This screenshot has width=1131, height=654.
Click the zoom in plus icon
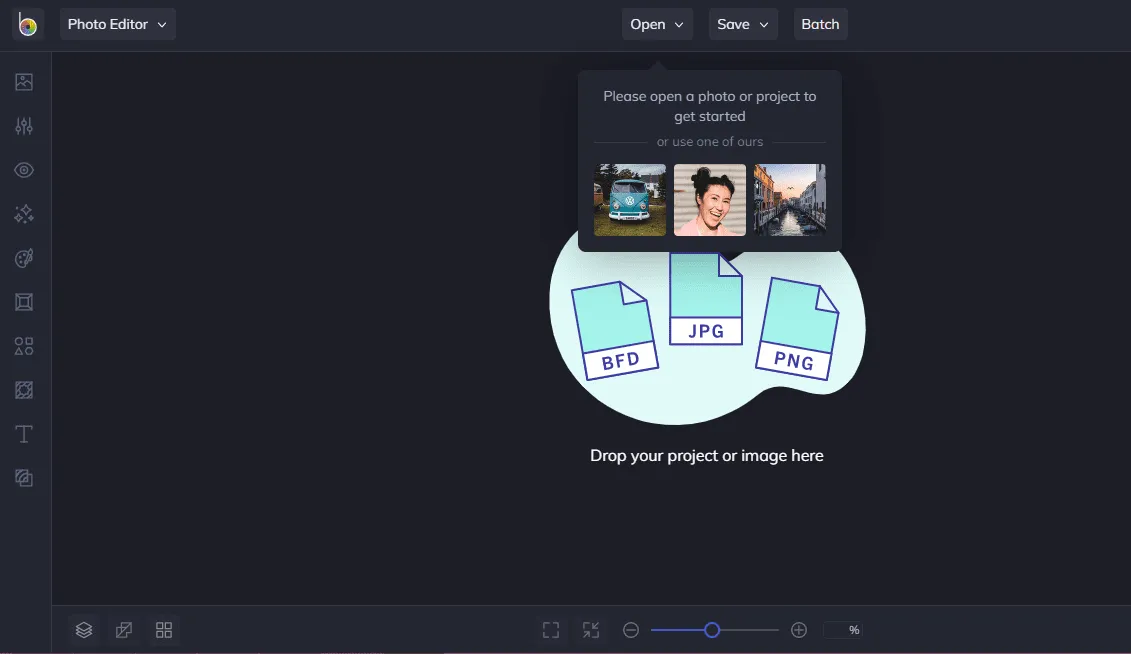click(798, 630)
